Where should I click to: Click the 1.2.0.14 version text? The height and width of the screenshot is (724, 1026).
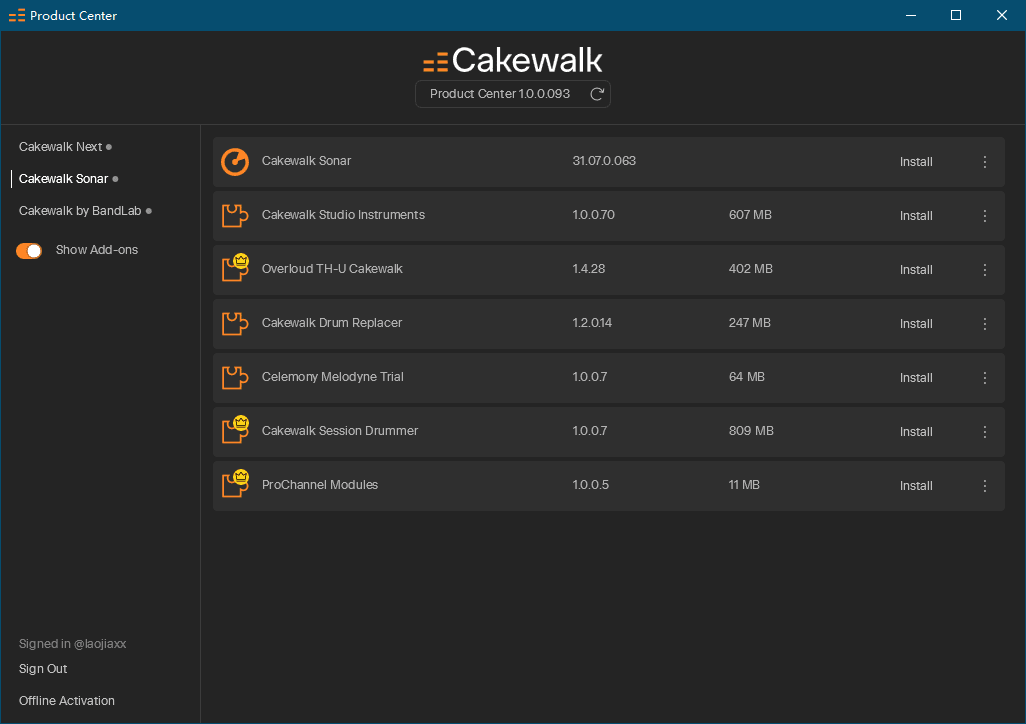coord(592,323)
